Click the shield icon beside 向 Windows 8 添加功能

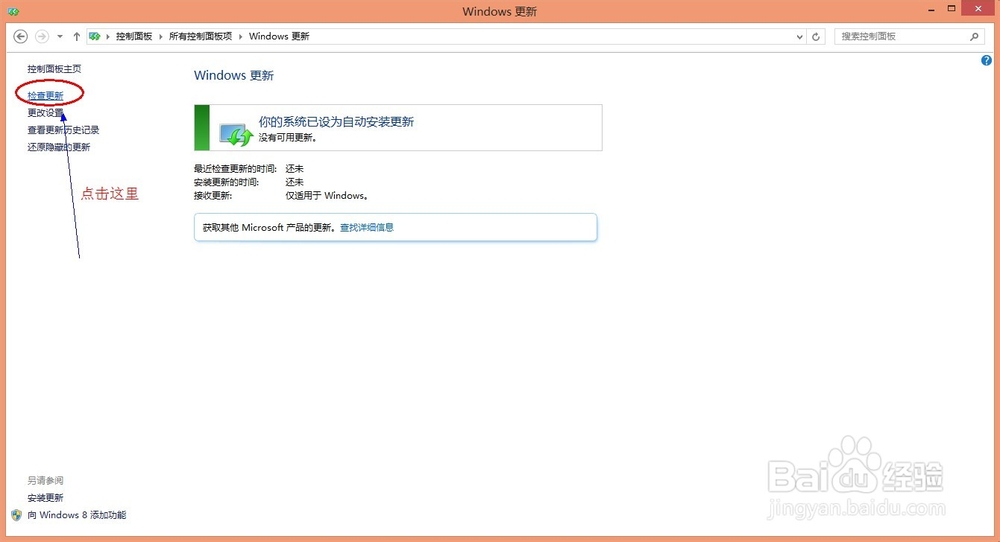point(17,515)
